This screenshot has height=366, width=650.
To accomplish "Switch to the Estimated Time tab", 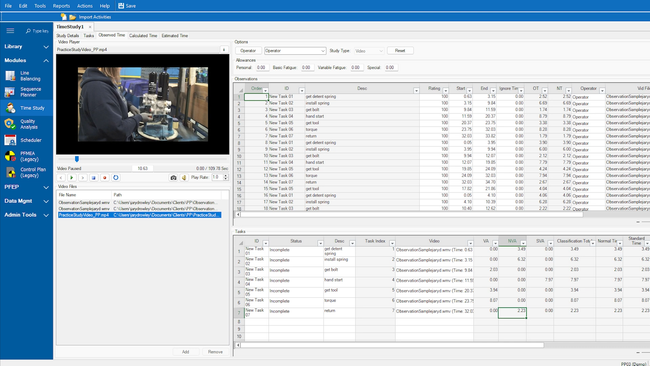I will pyautogui.click(x=175, y=36).
